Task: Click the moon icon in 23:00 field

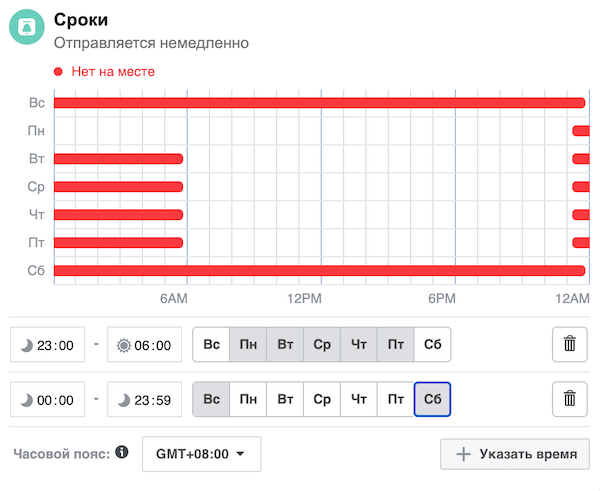Action: click(x=27, y=345)
